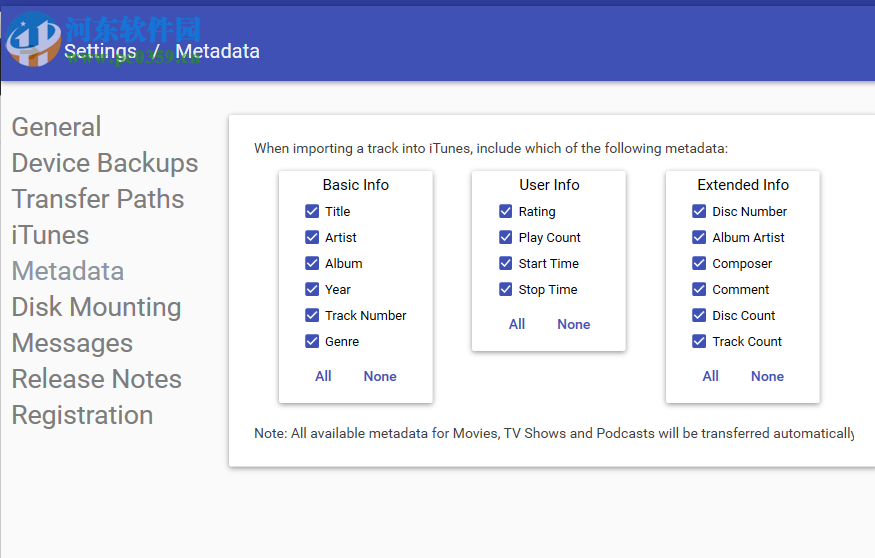
Task: Open the Release Notes page
Action: [x=96, y=379]
